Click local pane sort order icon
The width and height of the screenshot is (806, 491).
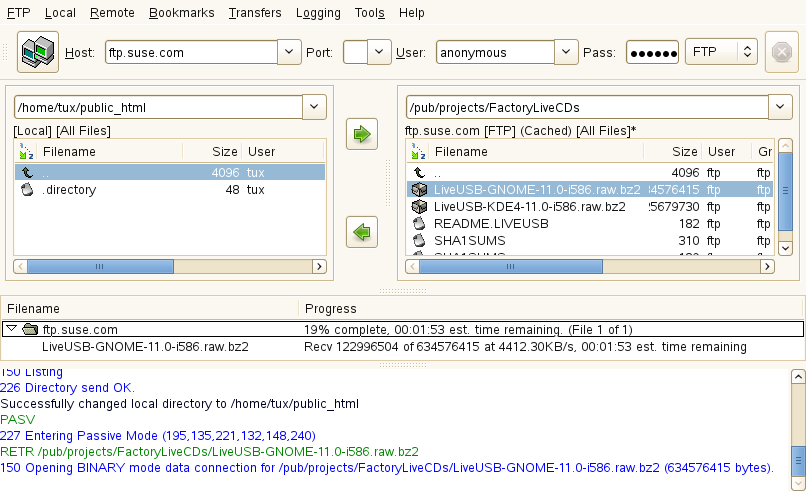(26, 152)
